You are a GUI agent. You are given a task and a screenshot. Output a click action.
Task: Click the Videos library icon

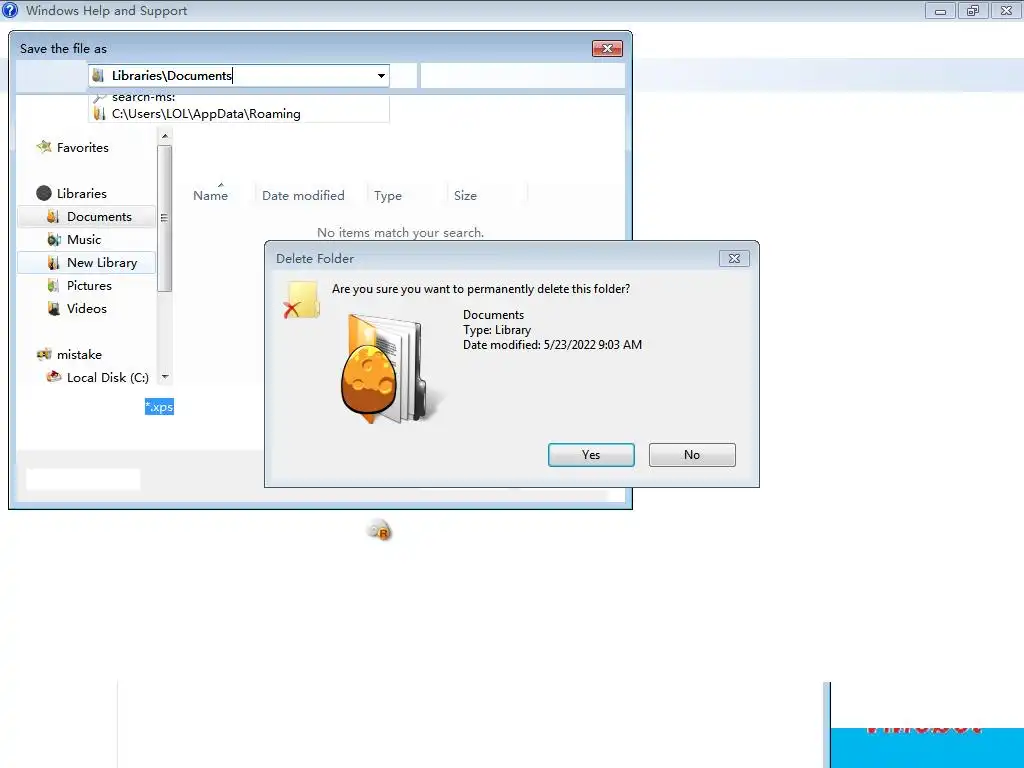pos(54,308)
